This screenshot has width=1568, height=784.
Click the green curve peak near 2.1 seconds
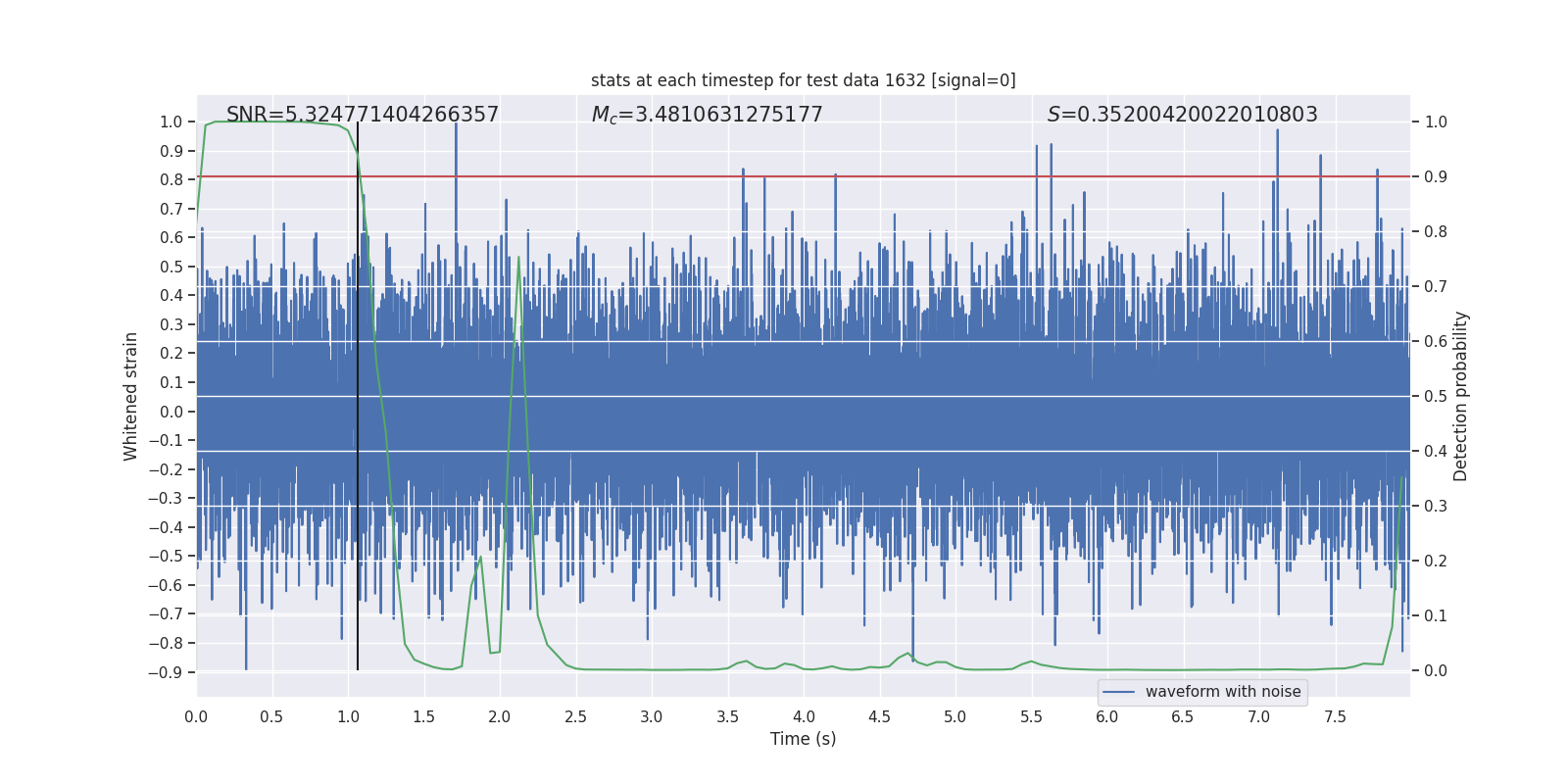518,257
